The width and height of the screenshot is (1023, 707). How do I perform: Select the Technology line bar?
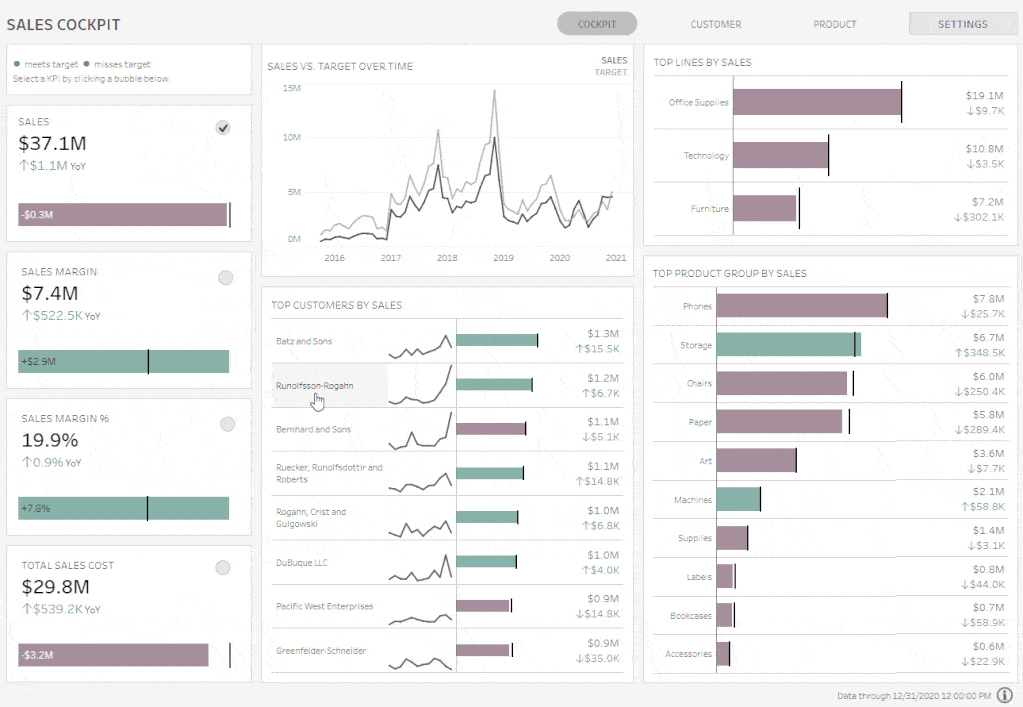click(780, 155)
